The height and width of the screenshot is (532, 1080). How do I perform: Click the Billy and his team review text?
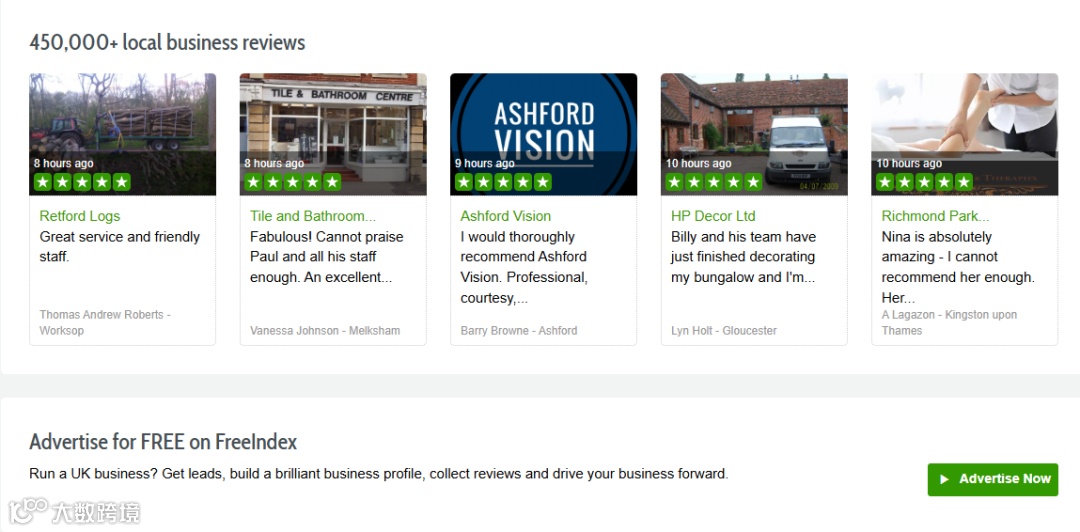click(743, 257)
